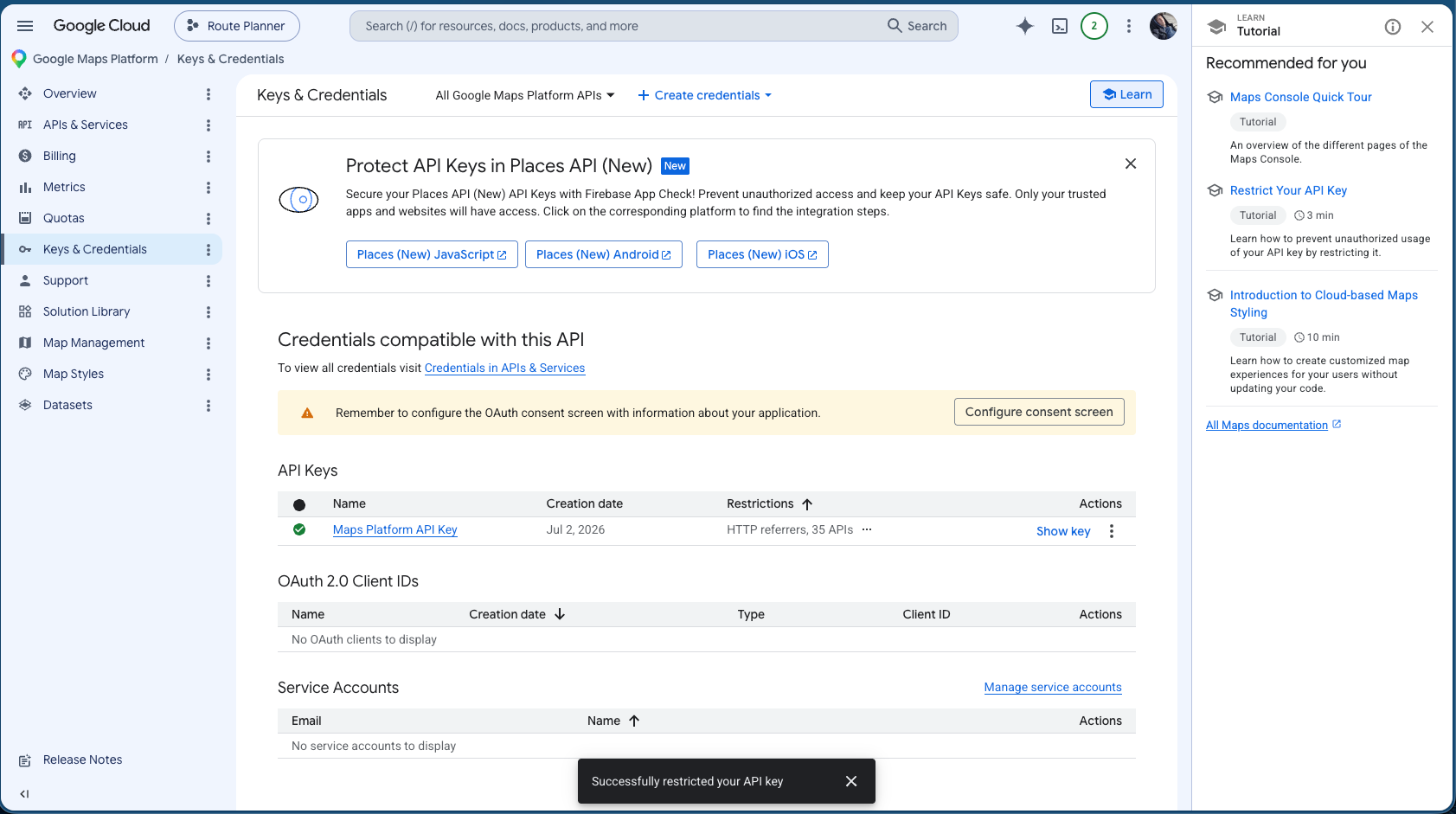Open more options for Billing

208,157
